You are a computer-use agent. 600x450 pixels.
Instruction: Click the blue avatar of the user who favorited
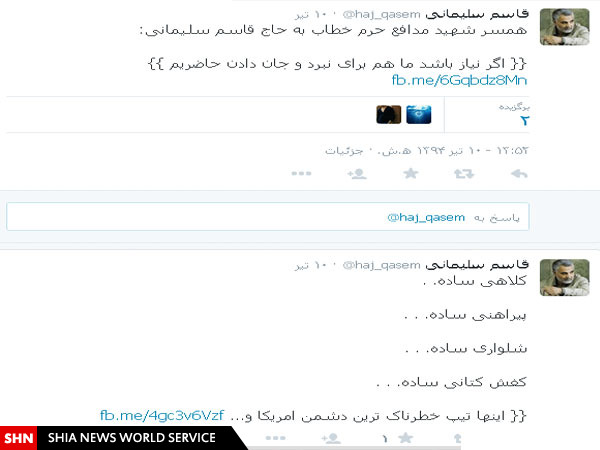(x=419, y=114)
